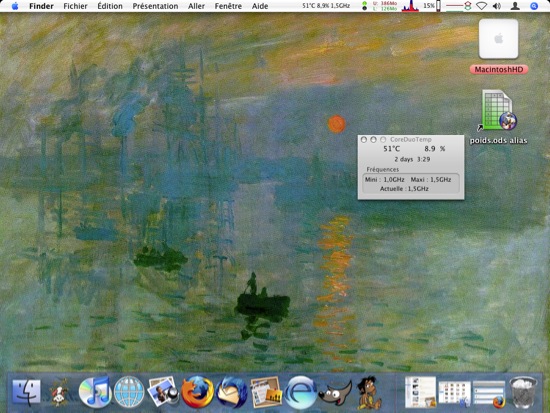The height and width of the screenshot is (413, 550).
Task: Launch Internet Explorer from the Dock
Action: click(300, 392)
